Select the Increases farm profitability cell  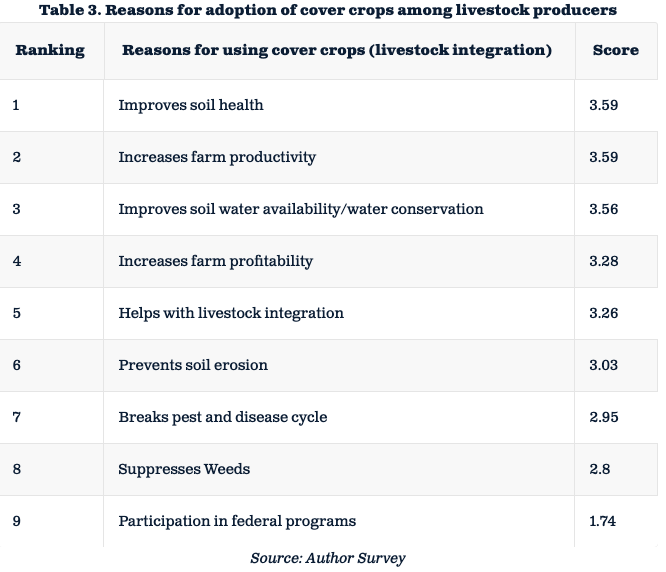[215, 261]
